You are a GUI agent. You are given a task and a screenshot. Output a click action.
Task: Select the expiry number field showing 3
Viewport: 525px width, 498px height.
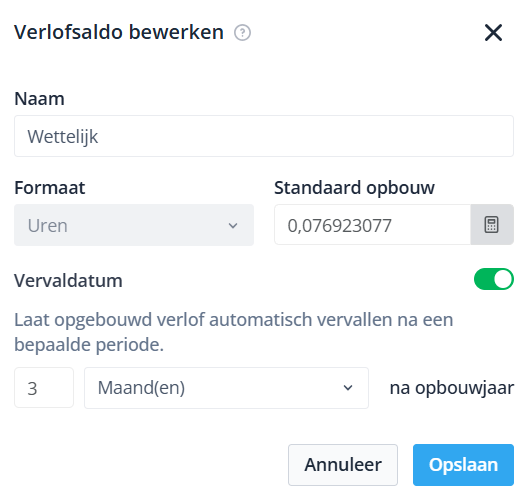(x=44, y=388)
